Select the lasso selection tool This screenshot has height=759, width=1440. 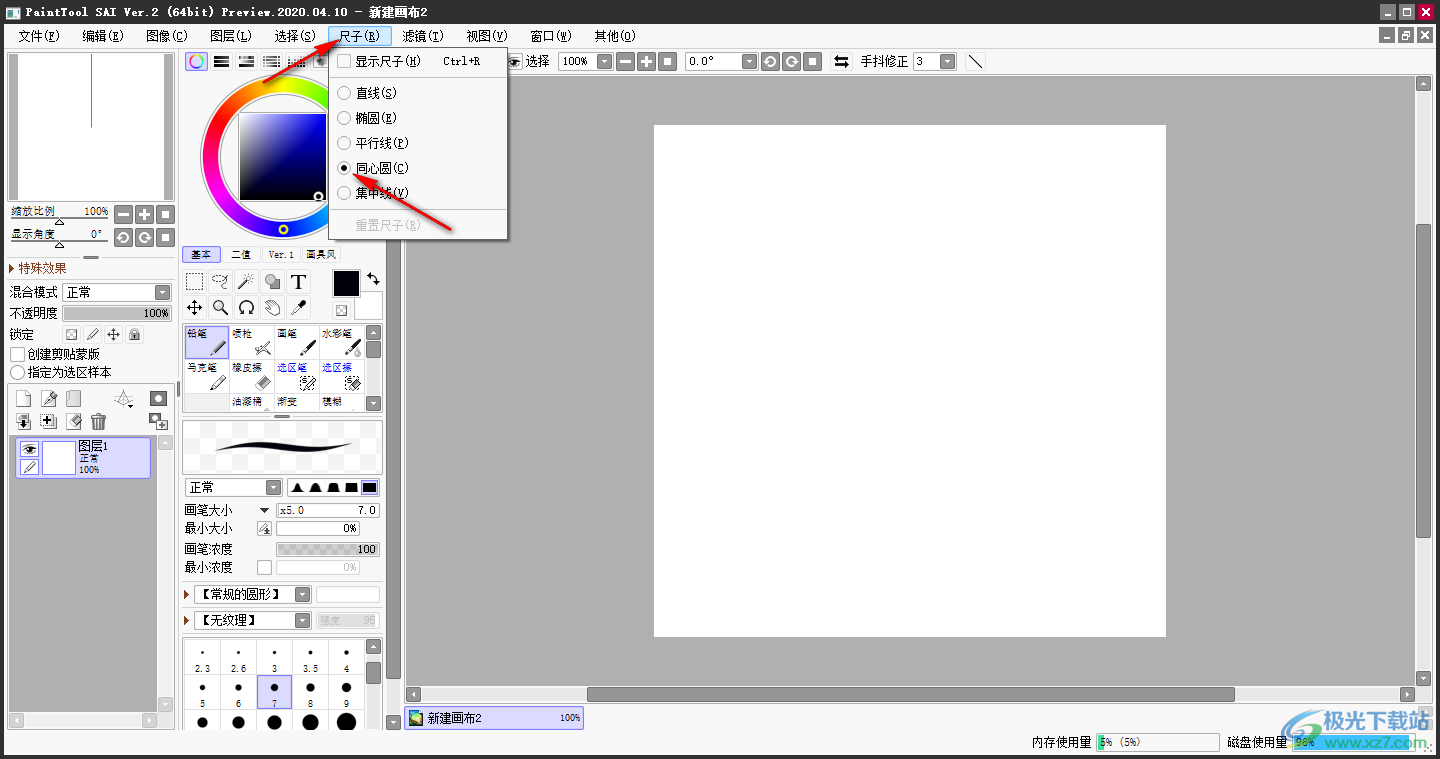coord(221,282)
